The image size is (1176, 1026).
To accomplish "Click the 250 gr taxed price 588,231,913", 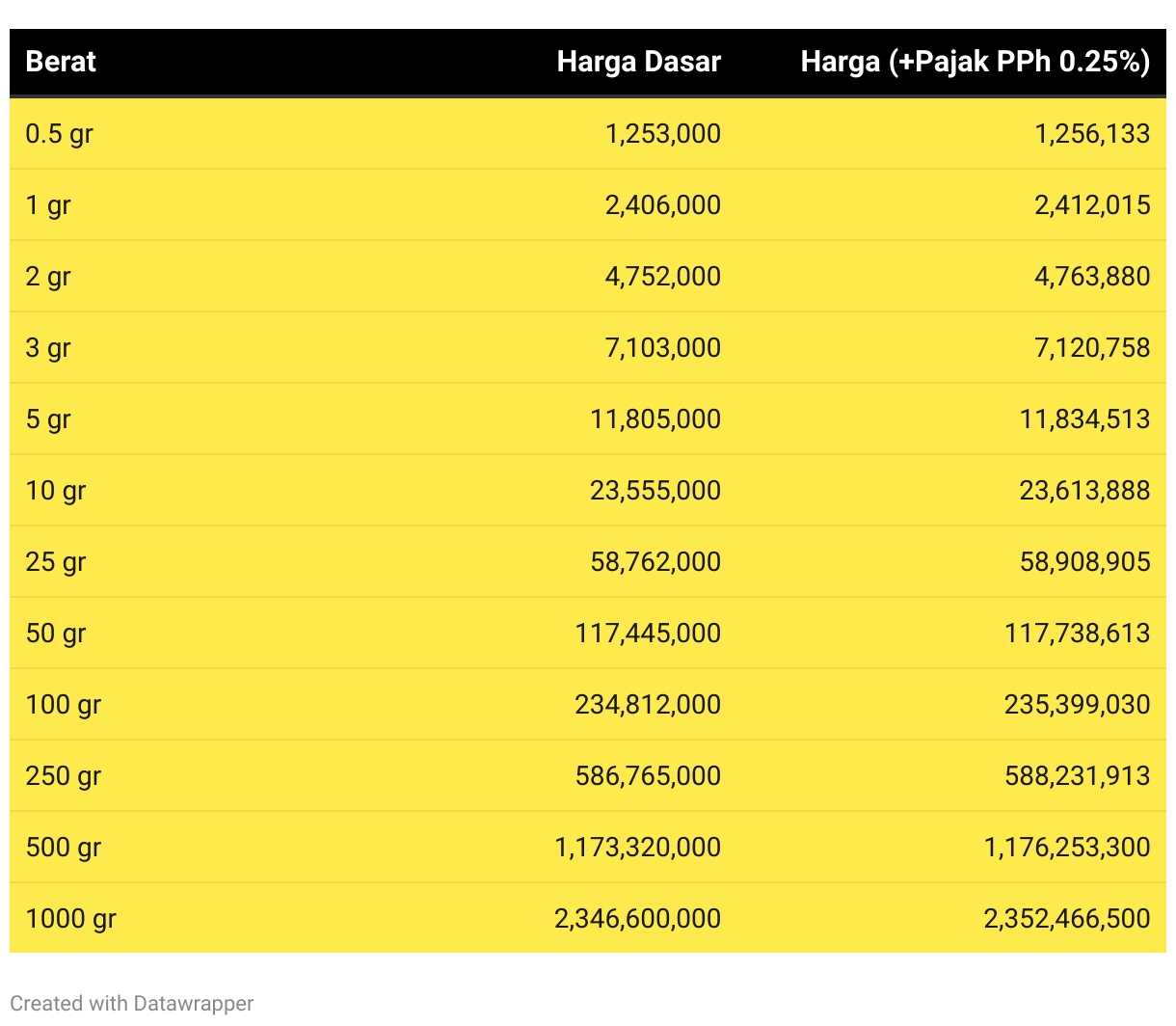I will [1077, 775].
